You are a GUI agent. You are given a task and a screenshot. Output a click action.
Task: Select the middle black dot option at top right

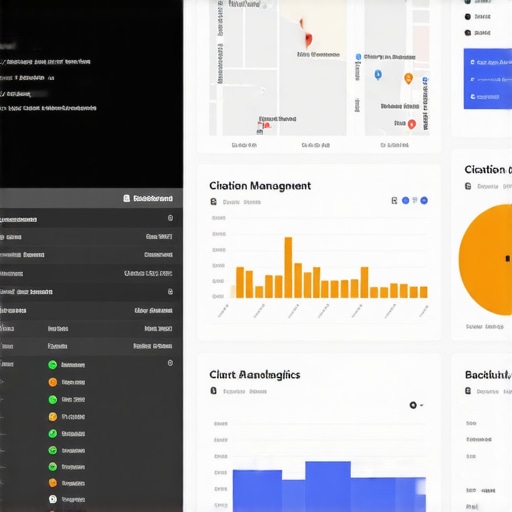(x=468, y=16)
